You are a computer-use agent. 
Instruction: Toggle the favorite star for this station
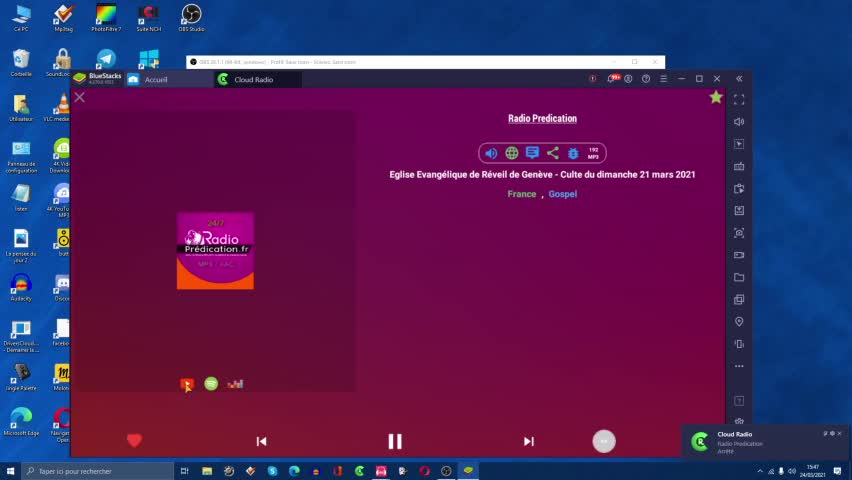pos(716,97)
